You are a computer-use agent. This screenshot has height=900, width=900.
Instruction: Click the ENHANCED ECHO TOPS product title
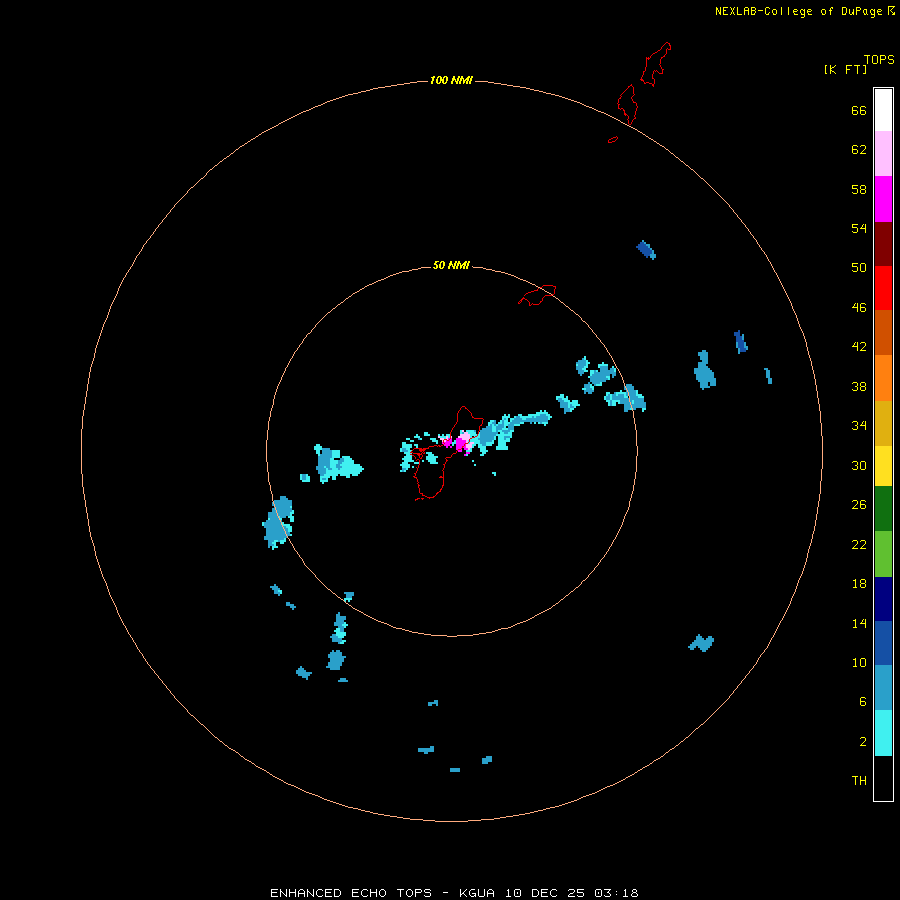[x=351, y=893]
